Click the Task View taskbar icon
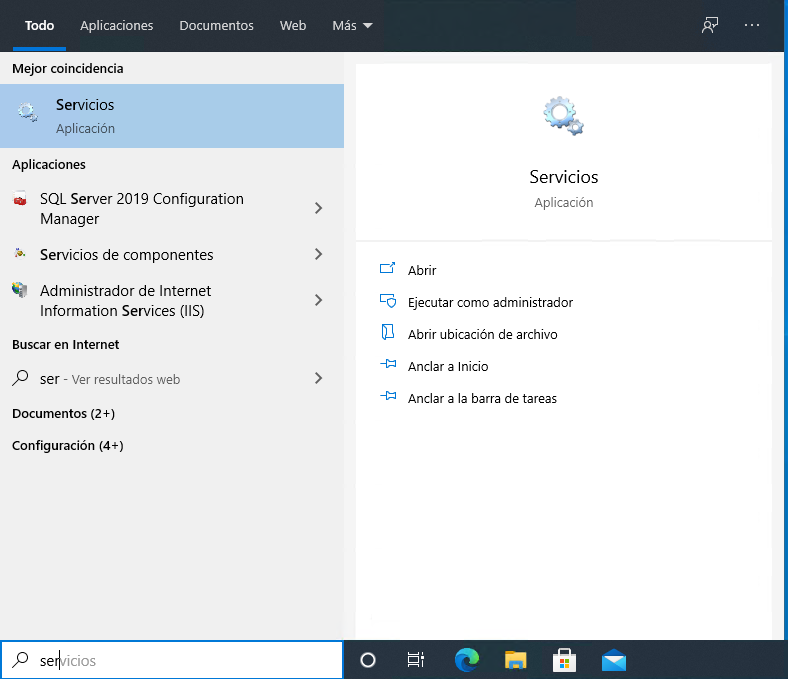This screenshot has width=788, height=679. pos(416,660)
